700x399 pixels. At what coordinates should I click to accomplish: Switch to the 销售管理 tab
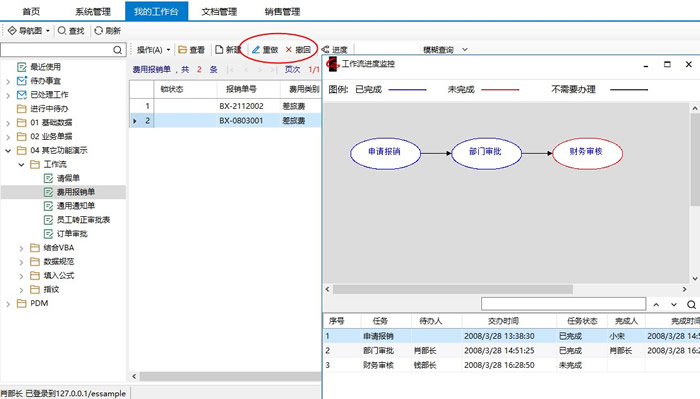point(282,12)
